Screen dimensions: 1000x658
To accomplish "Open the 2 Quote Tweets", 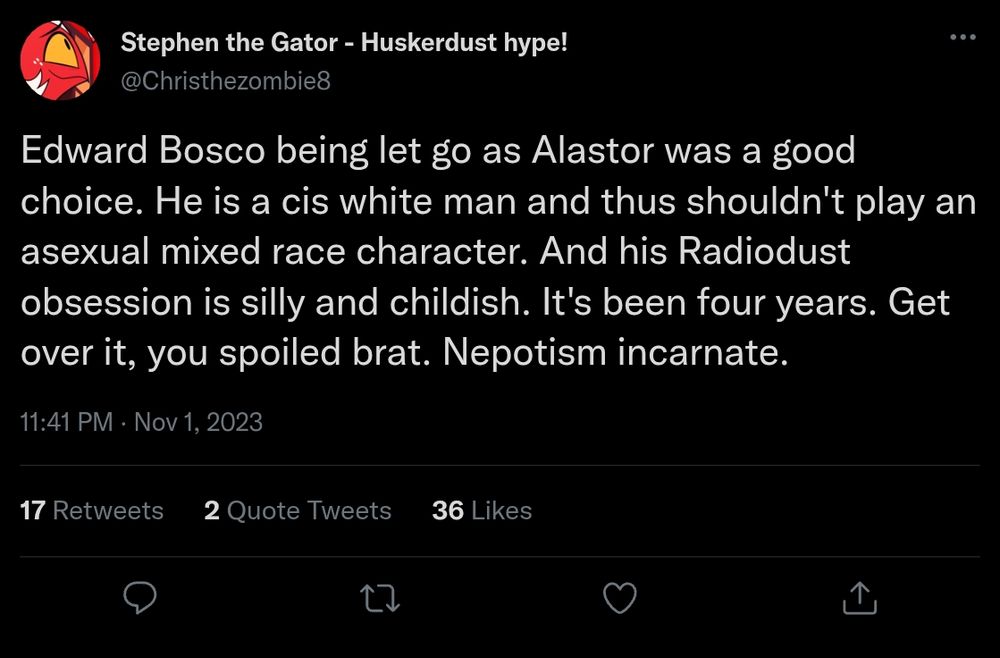I will [295, 511].
